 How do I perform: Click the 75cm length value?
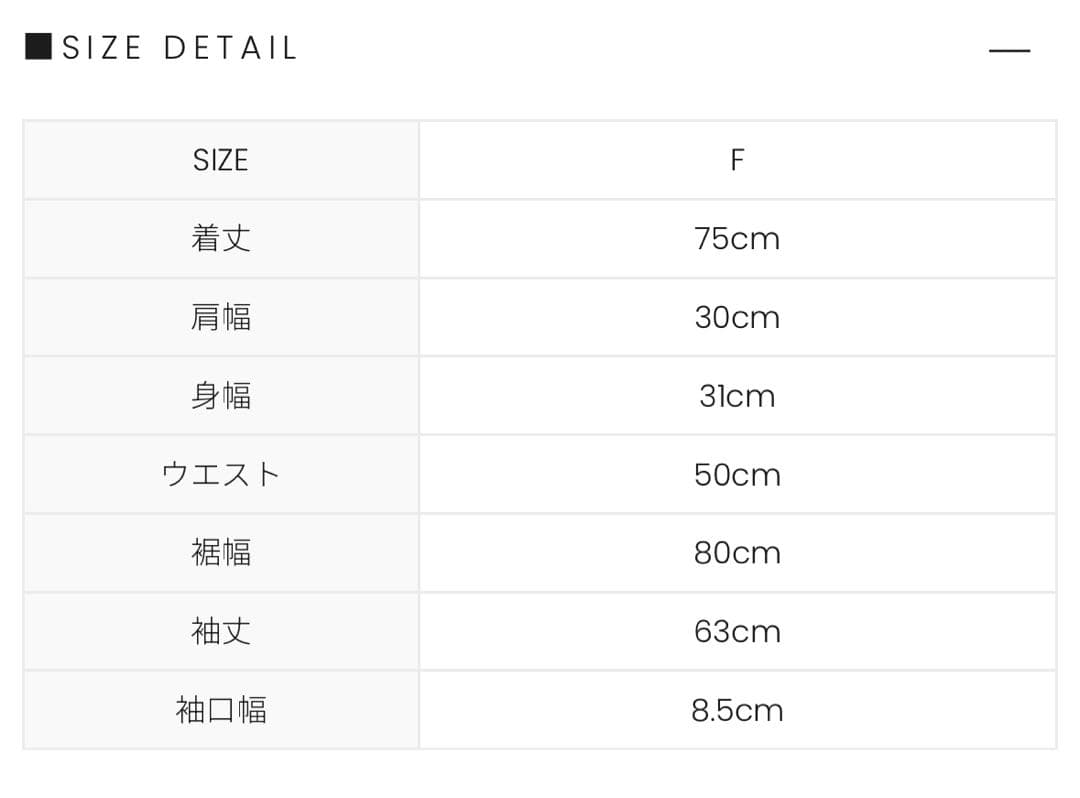(737, 239)
